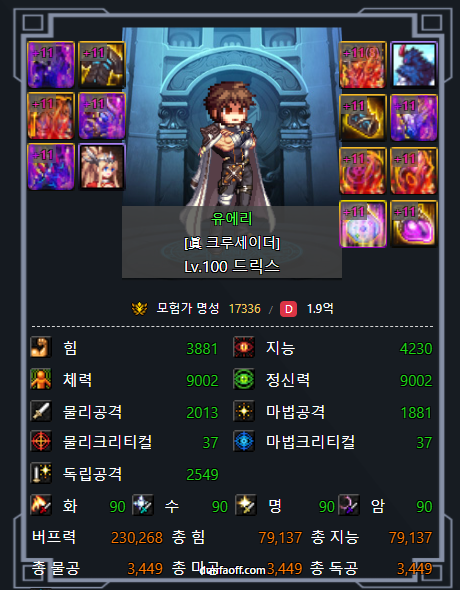Select the spirit (정신력) green eye icon

point(244,379)
